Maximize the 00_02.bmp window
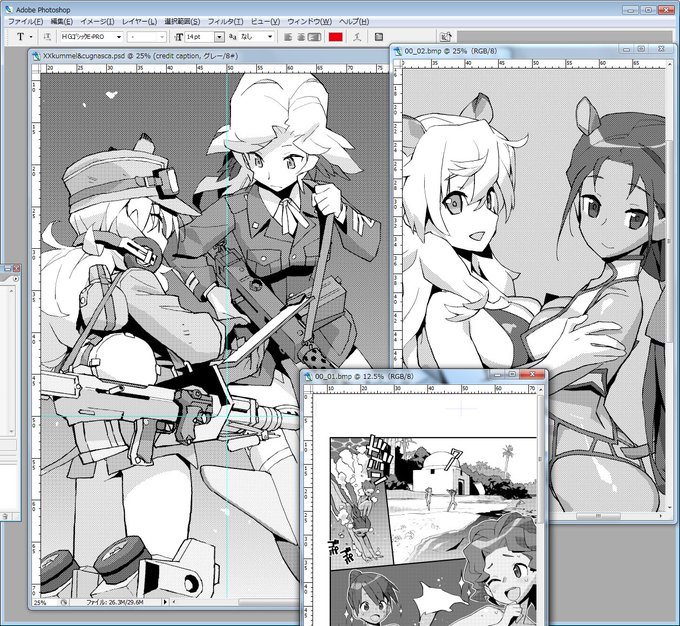Image resolution: width=680 pixels, height=626 pixels. tap(641, 49)
